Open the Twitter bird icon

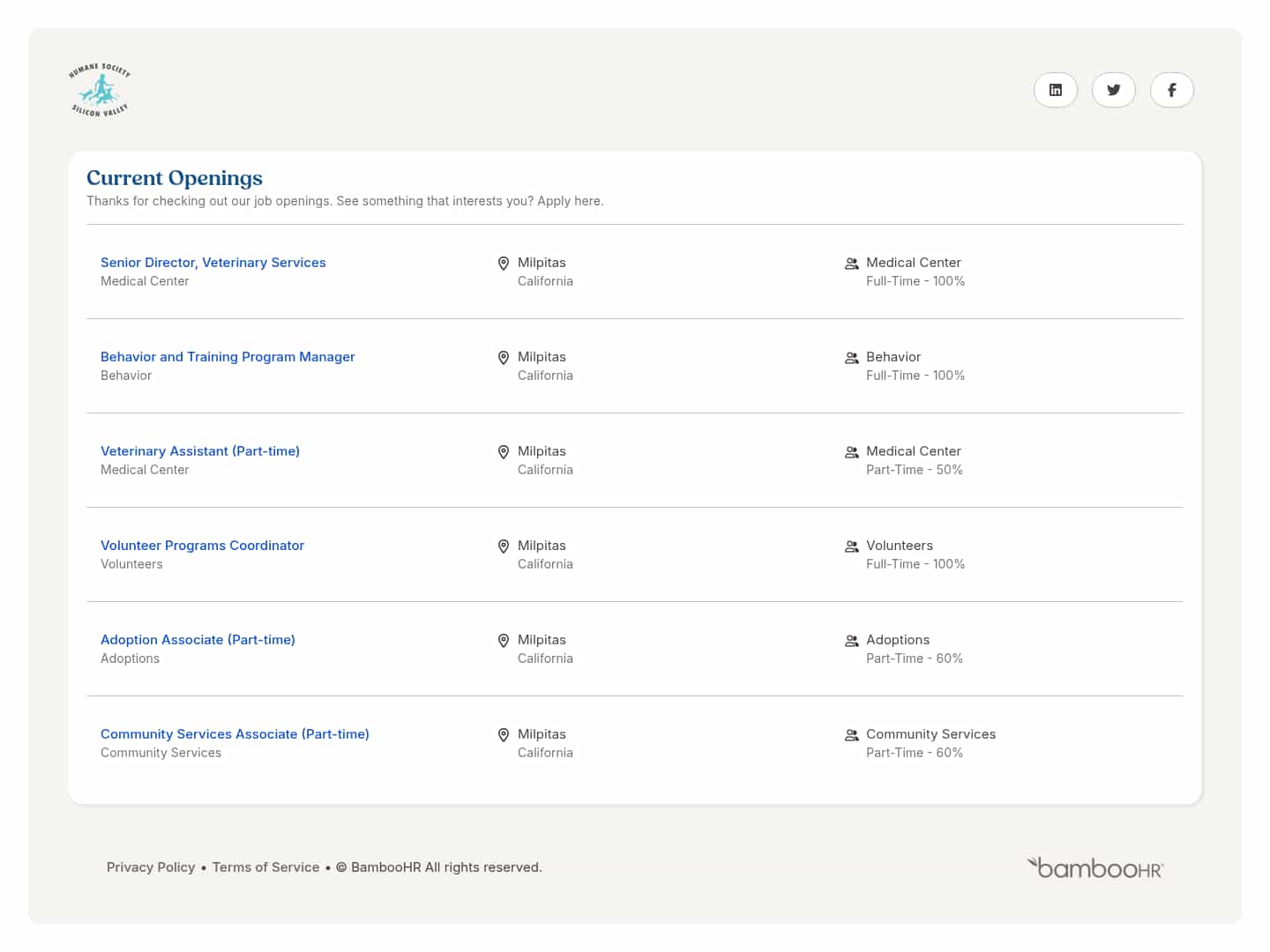[1113, 90]
